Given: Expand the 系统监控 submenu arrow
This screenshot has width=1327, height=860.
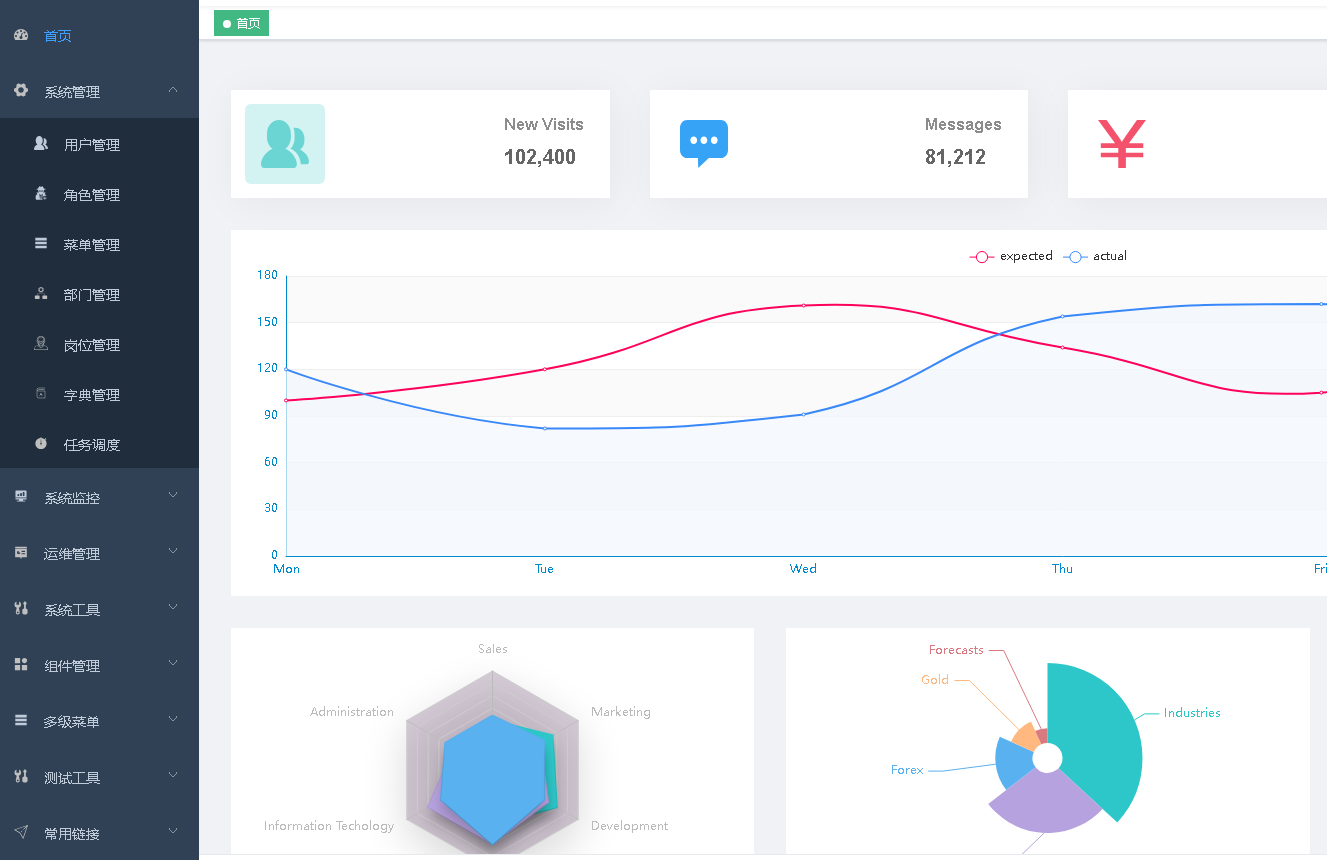Looking at the screenshot, I should (x=173, y=495).
